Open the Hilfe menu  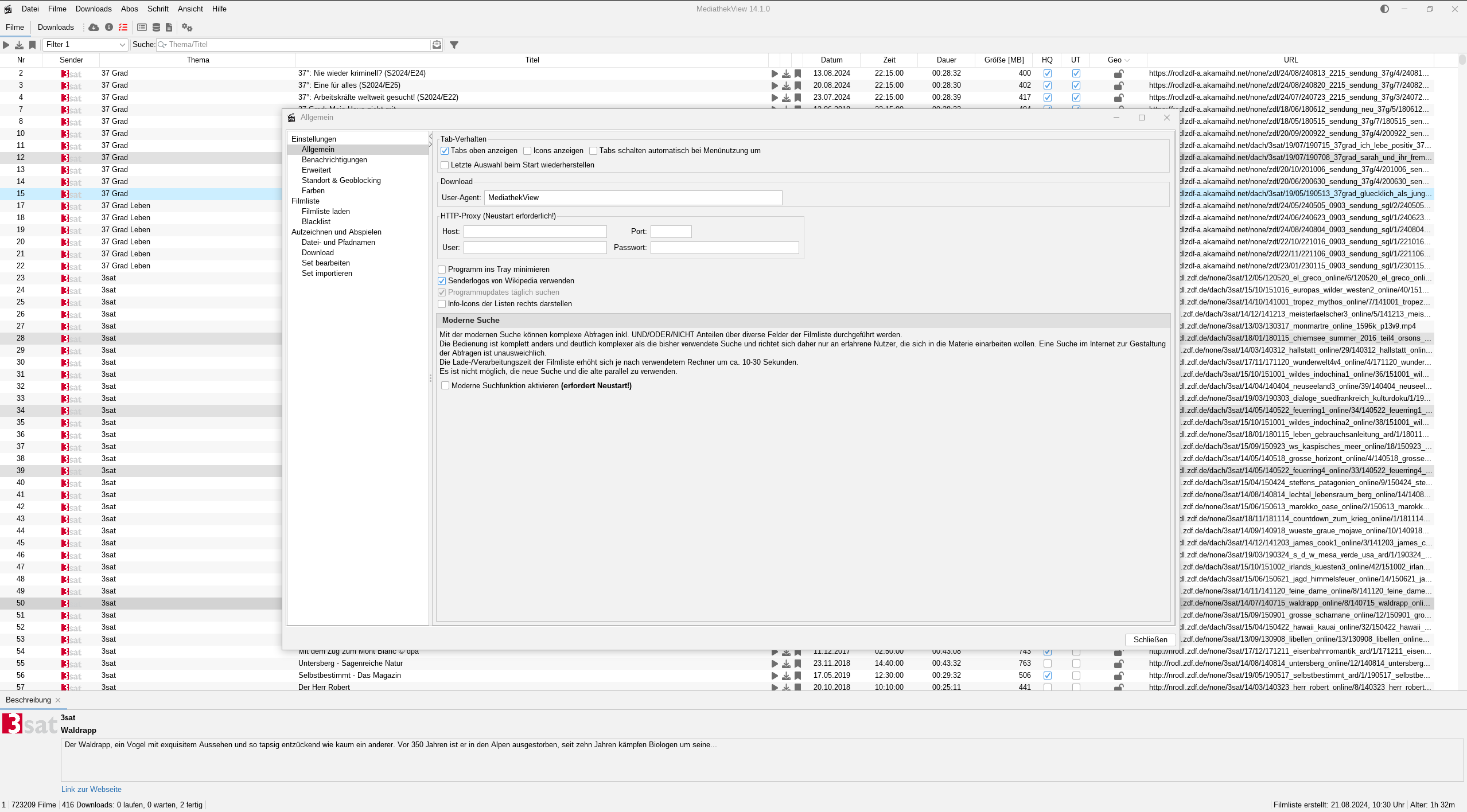coord(219,9)
